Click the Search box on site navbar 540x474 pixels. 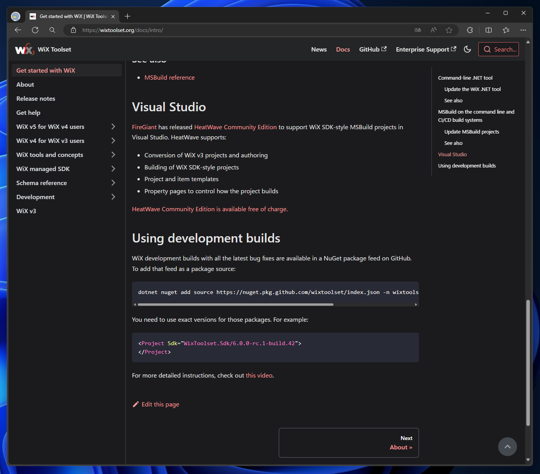pyautogui.click(x=498, y=49)
